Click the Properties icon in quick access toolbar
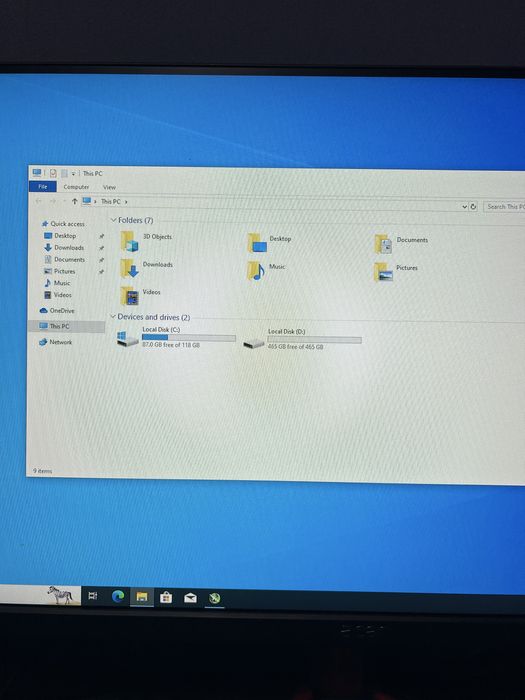525x700 pixels. point(53,173)
